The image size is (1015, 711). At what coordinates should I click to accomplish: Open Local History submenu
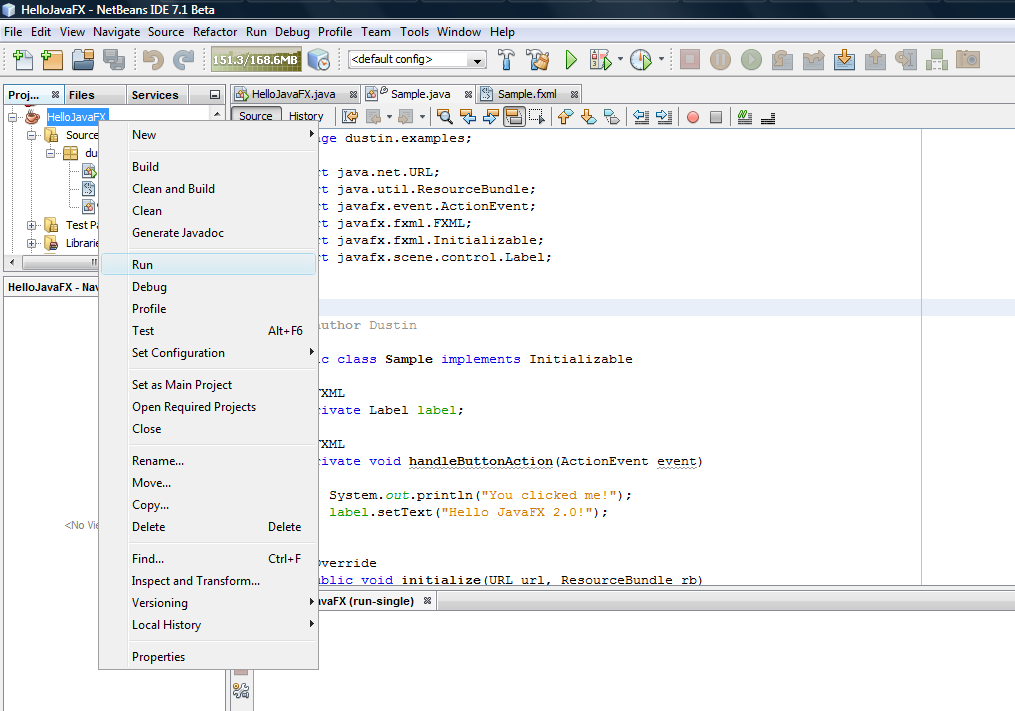pos(208,625)
